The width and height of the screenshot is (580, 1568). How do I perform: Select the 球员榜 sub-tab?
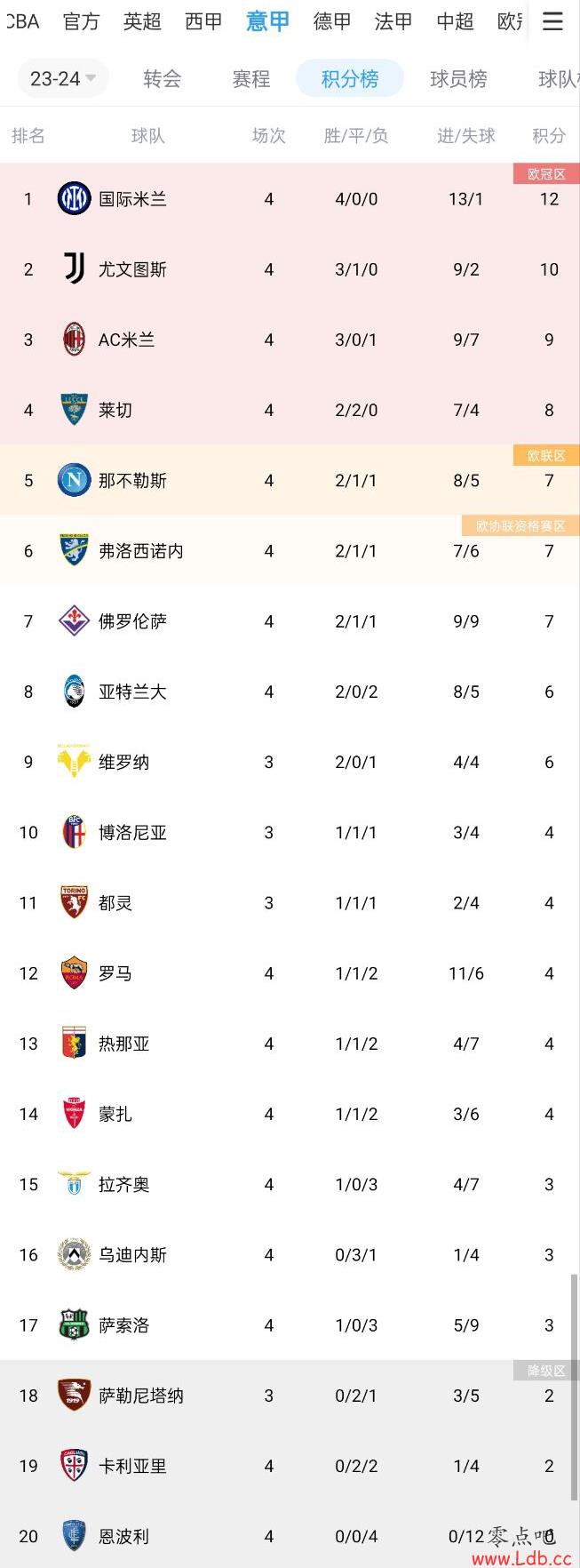(x=458, y=79)
